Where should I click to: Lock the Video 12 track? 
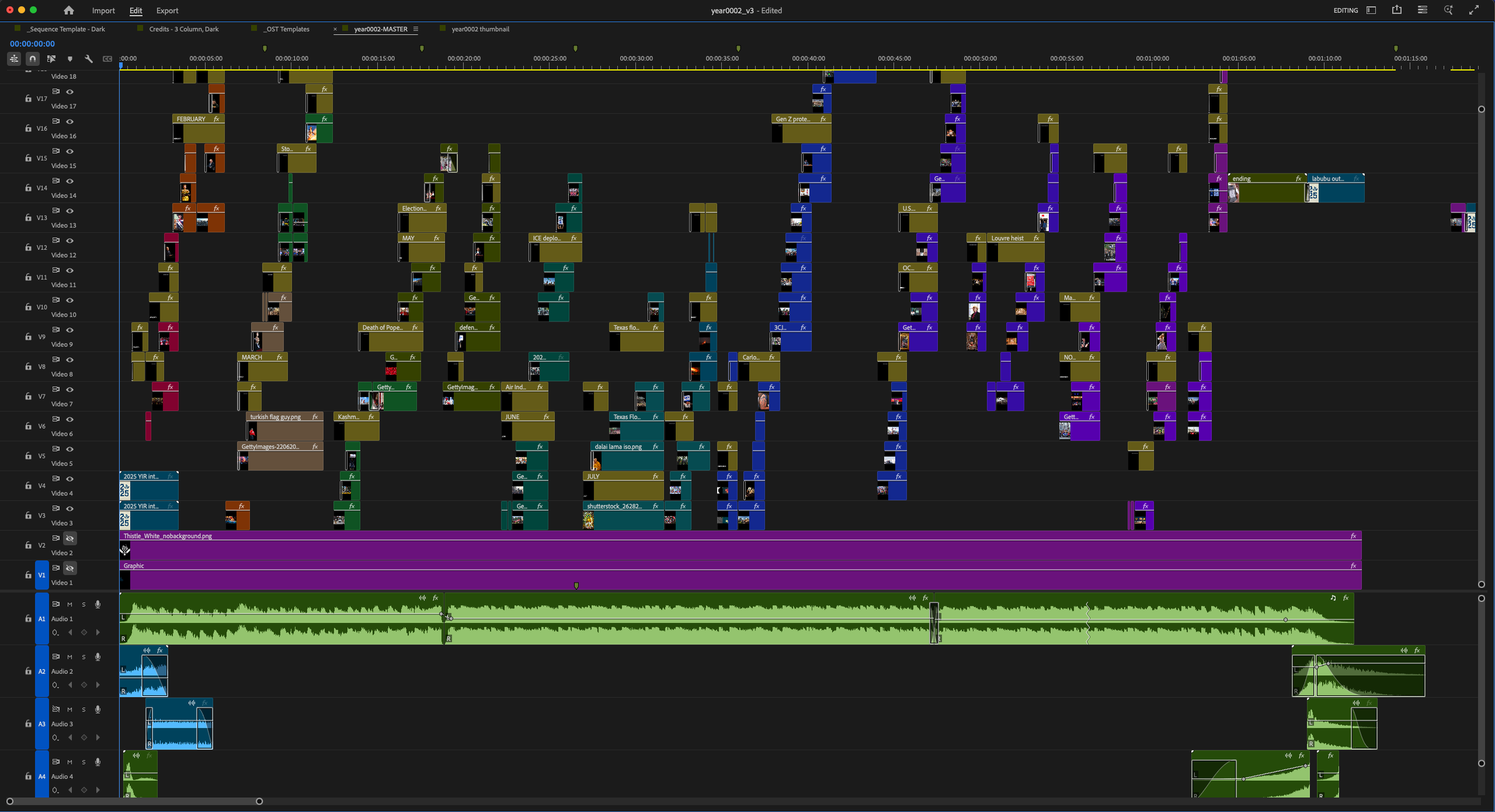[28, 247]
